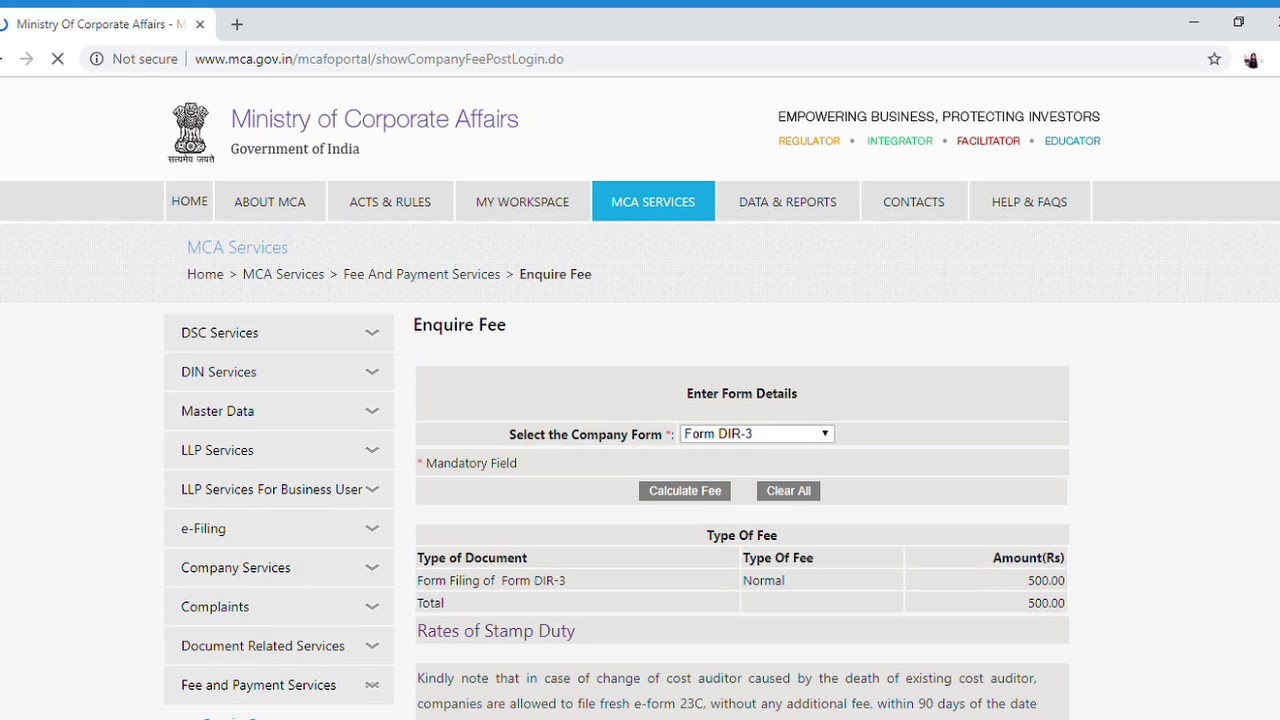
Task: Click the Government of India emblem logo
Action: point(191,132)
